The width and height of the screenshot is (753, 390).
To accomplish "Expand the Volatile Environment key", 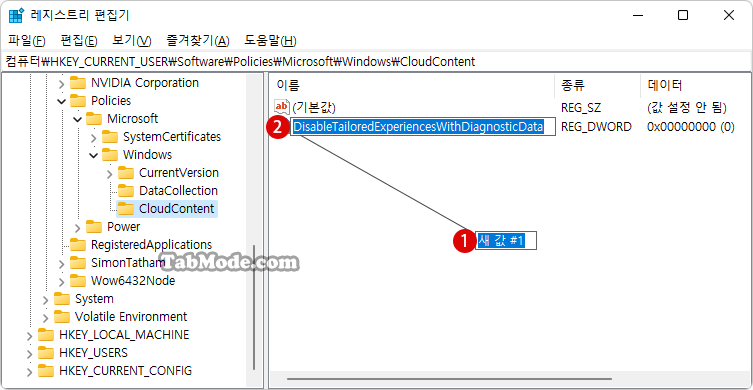I will tap(46, 317).
